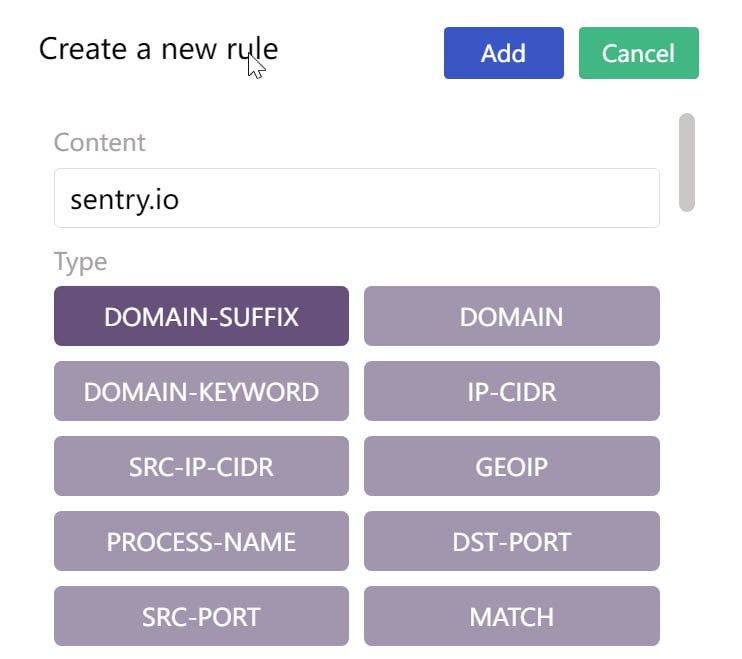Image resolution: width=742 pixels, height=659 pixels.
Task: Click the Type section label
Action: [x=80, y=262]
